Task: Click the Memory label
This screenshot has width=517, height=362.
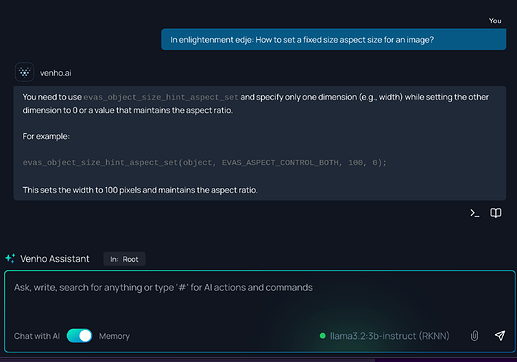Action: pyautogui.click(x=114, y=336)
